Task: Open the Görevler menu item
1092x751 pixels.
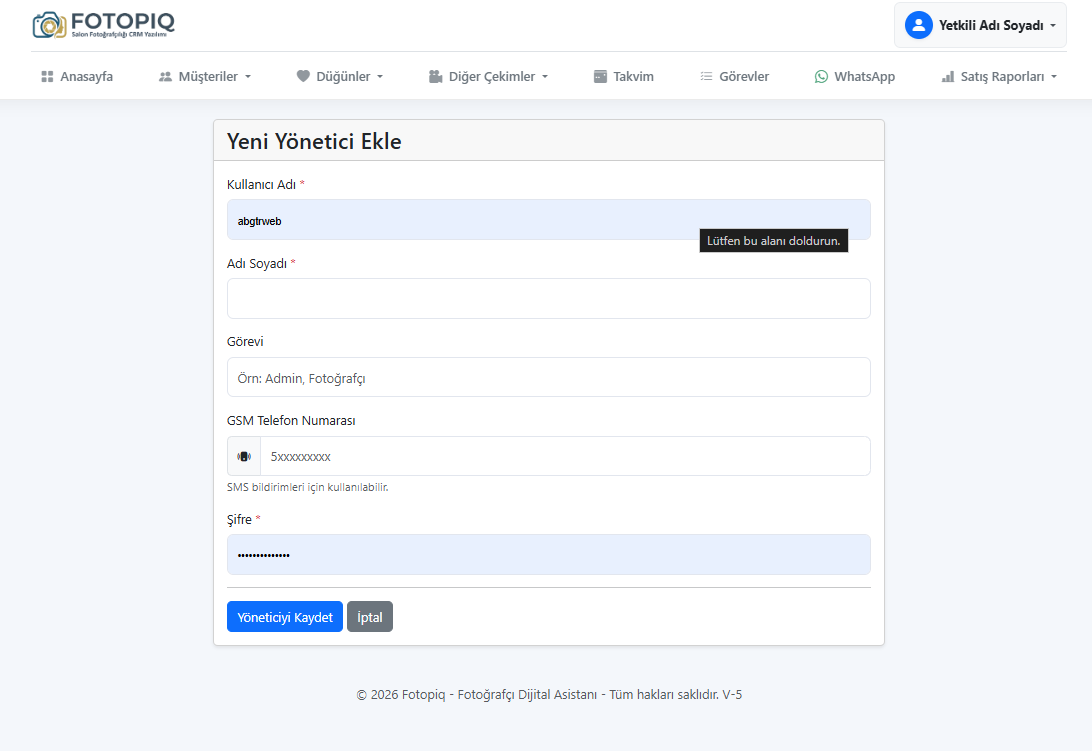Action: pyautogui.click(x=743, y=76)
